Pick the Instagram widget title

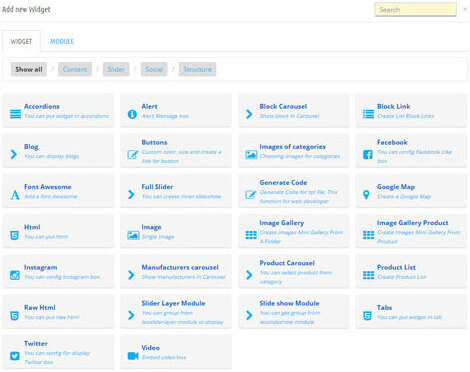coord(40,267)
